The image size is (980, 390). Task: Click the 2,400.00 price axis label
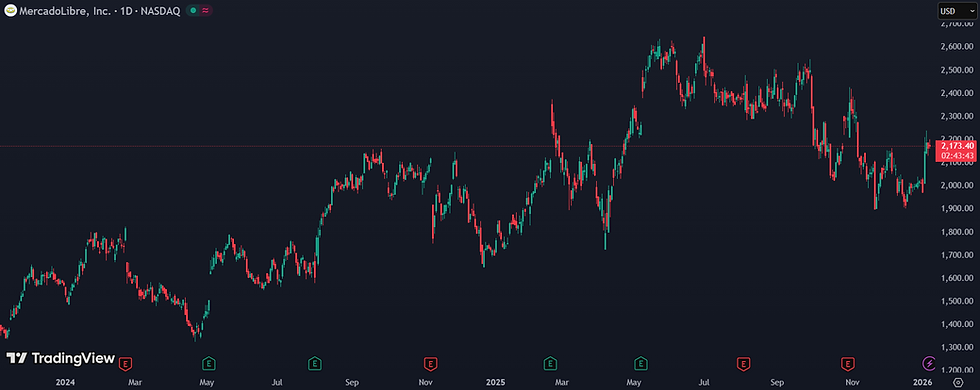pos(956,93)
